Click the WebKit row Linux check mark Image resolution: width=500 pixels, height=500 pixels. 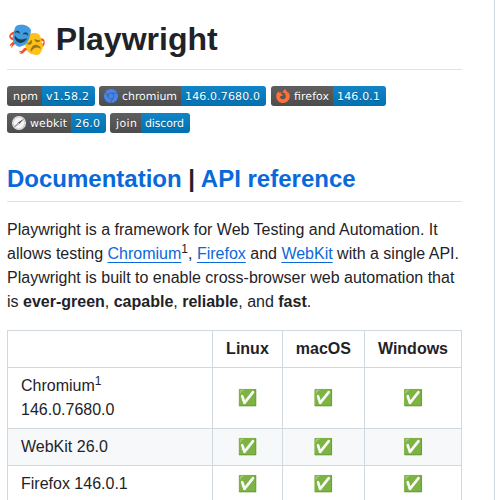pos(247,447)
